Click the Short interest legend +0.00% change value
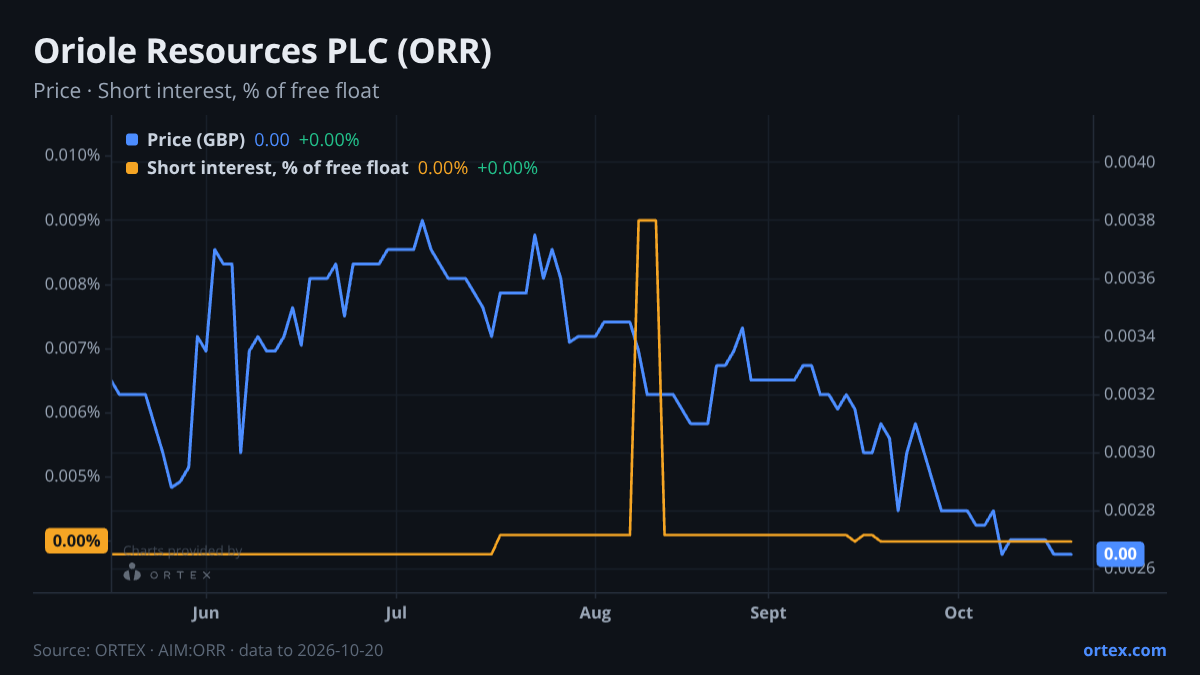Screen dimensions: 1200x675 [x=507, y=168]
